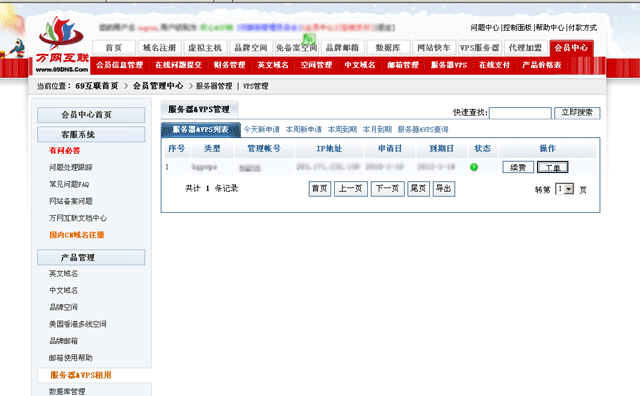Jump to last page with 尾页

[x=418, y=189]
